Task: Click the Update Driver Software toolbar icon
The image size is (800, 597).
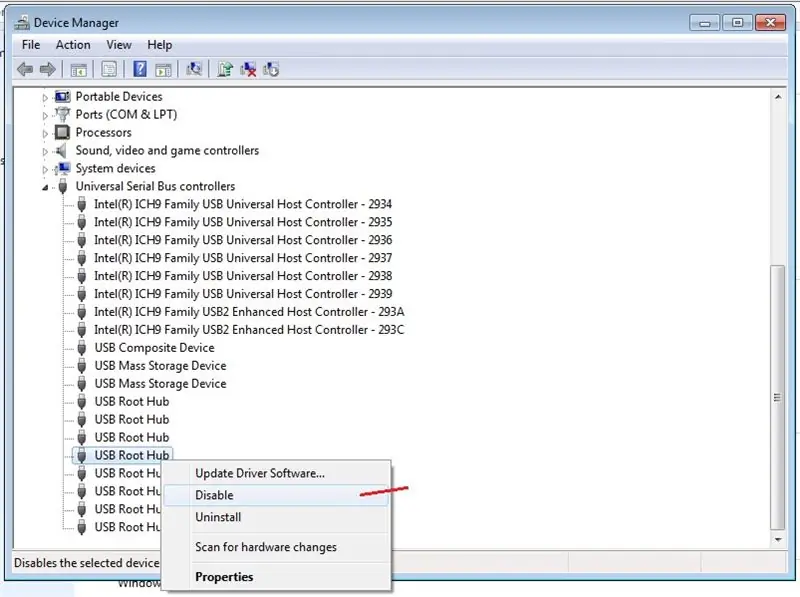Action: tap(224, 69)
